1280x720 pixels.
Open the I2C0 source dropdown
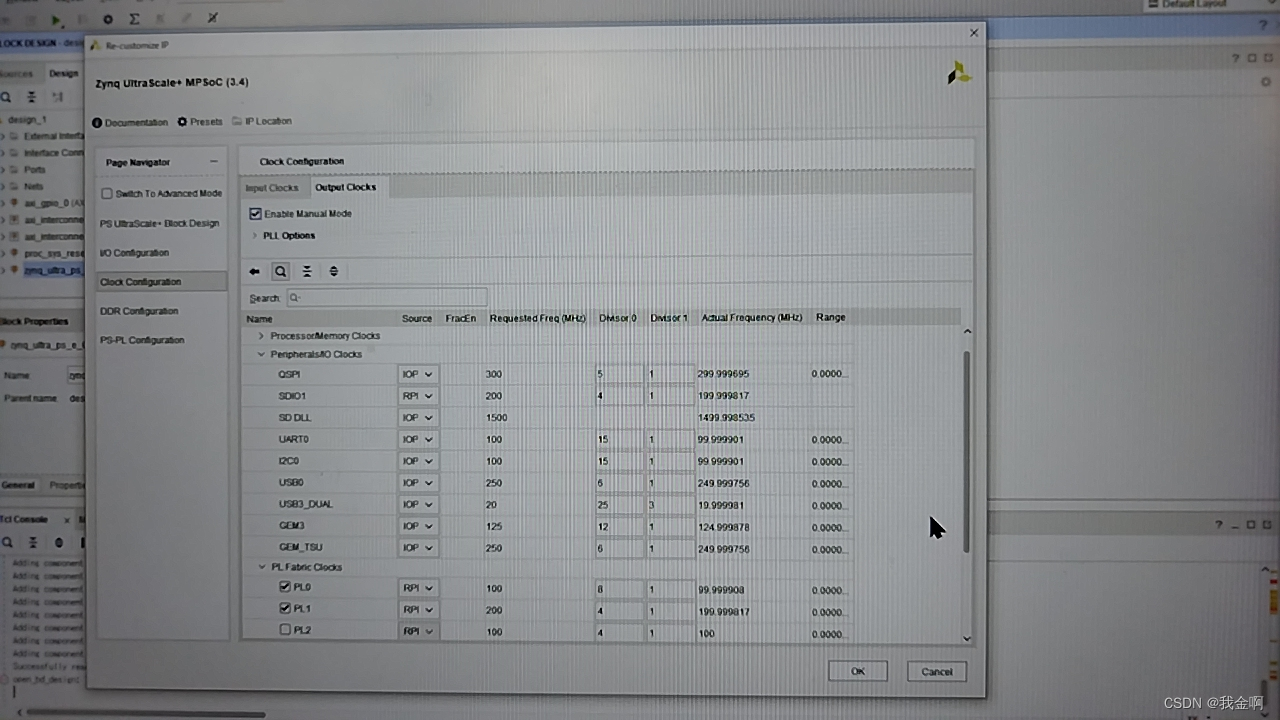[418, 461]
